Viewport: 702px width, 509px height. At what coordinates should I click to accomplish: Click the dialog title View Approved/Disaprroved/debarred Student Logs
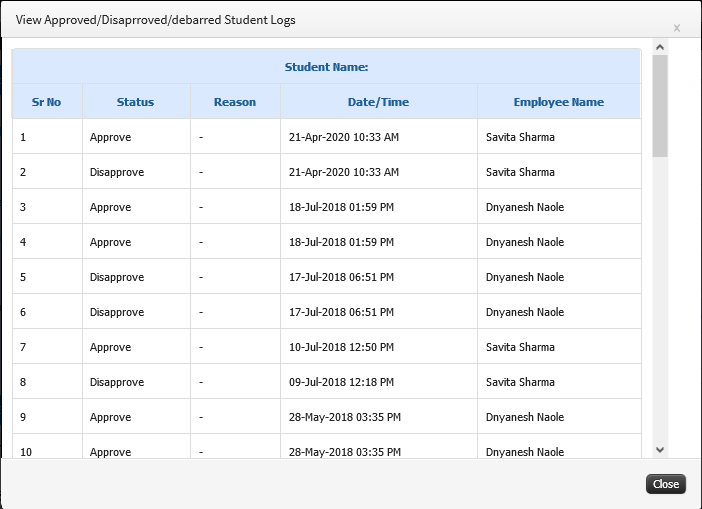tap(155, 20)
